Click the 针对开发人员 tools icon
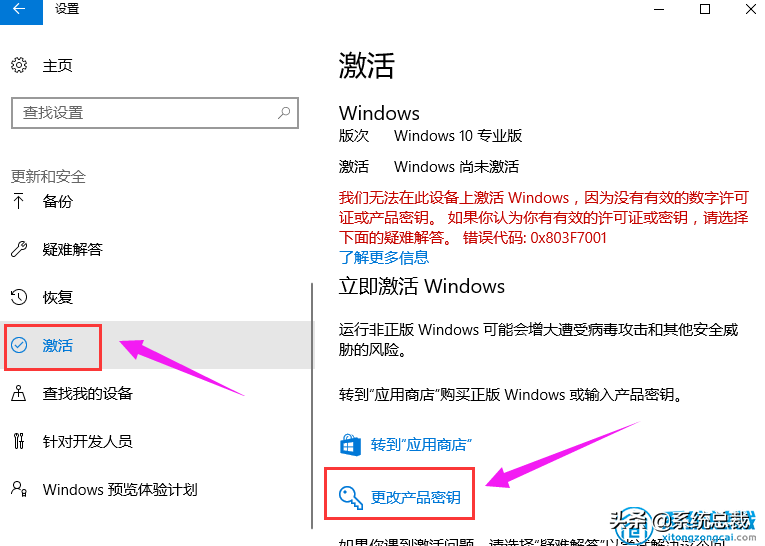 19,441
